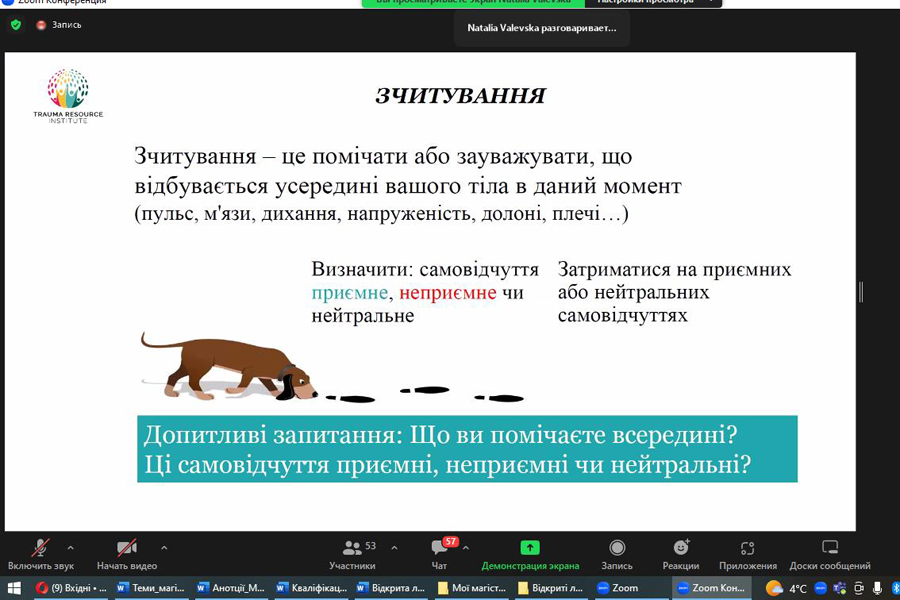Switch to Word document Теми_магі...

(x=152, y=588)
